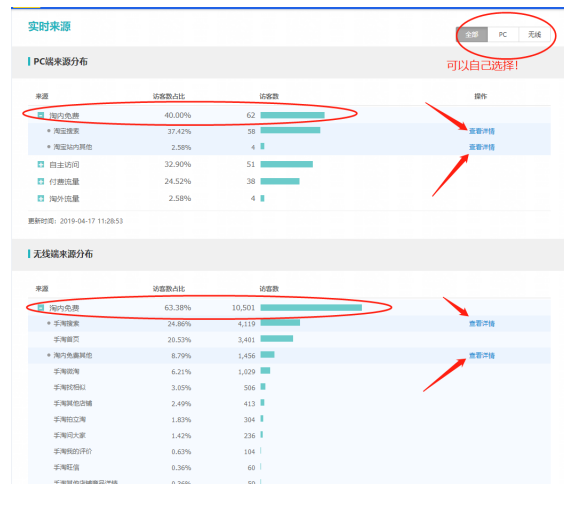
Task: Click the 手淘微淘 source row
Action: (x=289, y=372)
